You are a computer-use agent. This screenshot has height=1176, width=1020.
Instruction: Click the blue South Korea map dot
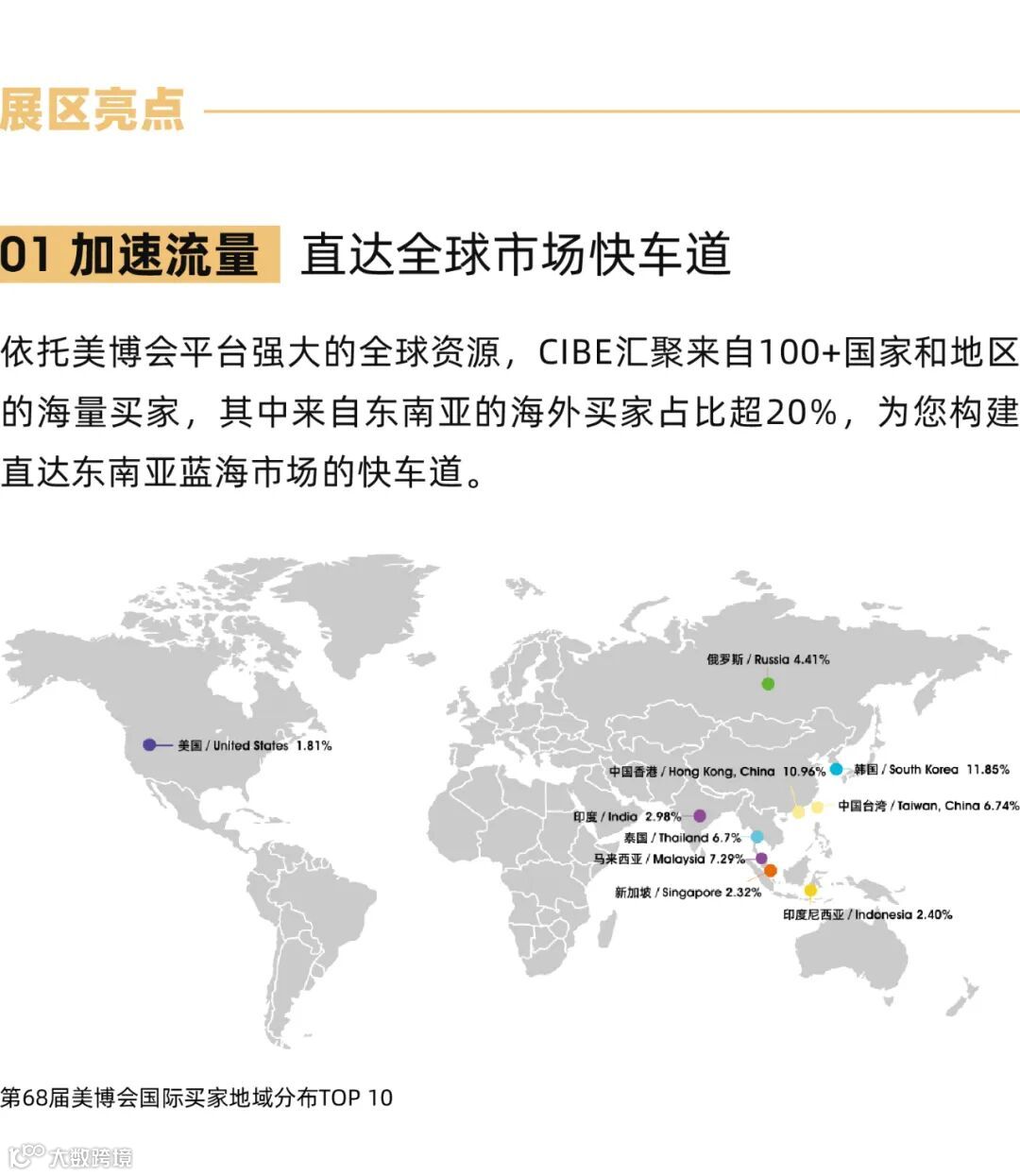point(836,769)
